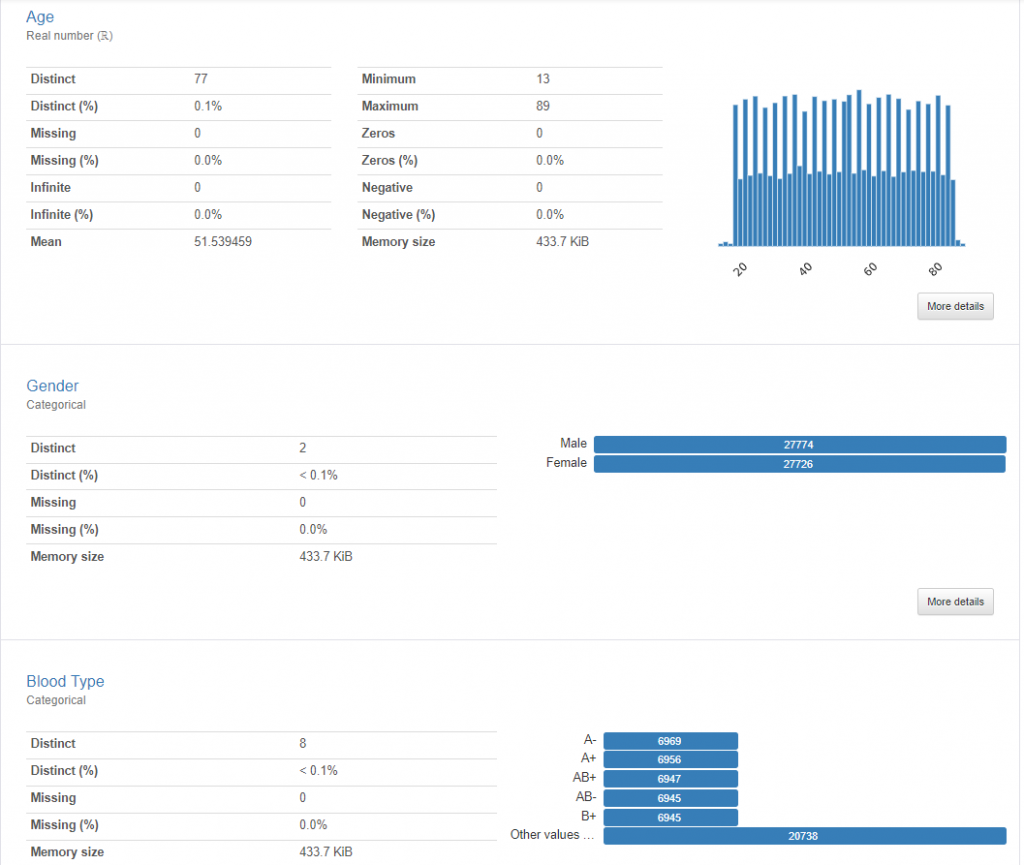The image size is (1024, 865).
Task: Click the Categorical label under Blood Type
Action: click(56, 700)
